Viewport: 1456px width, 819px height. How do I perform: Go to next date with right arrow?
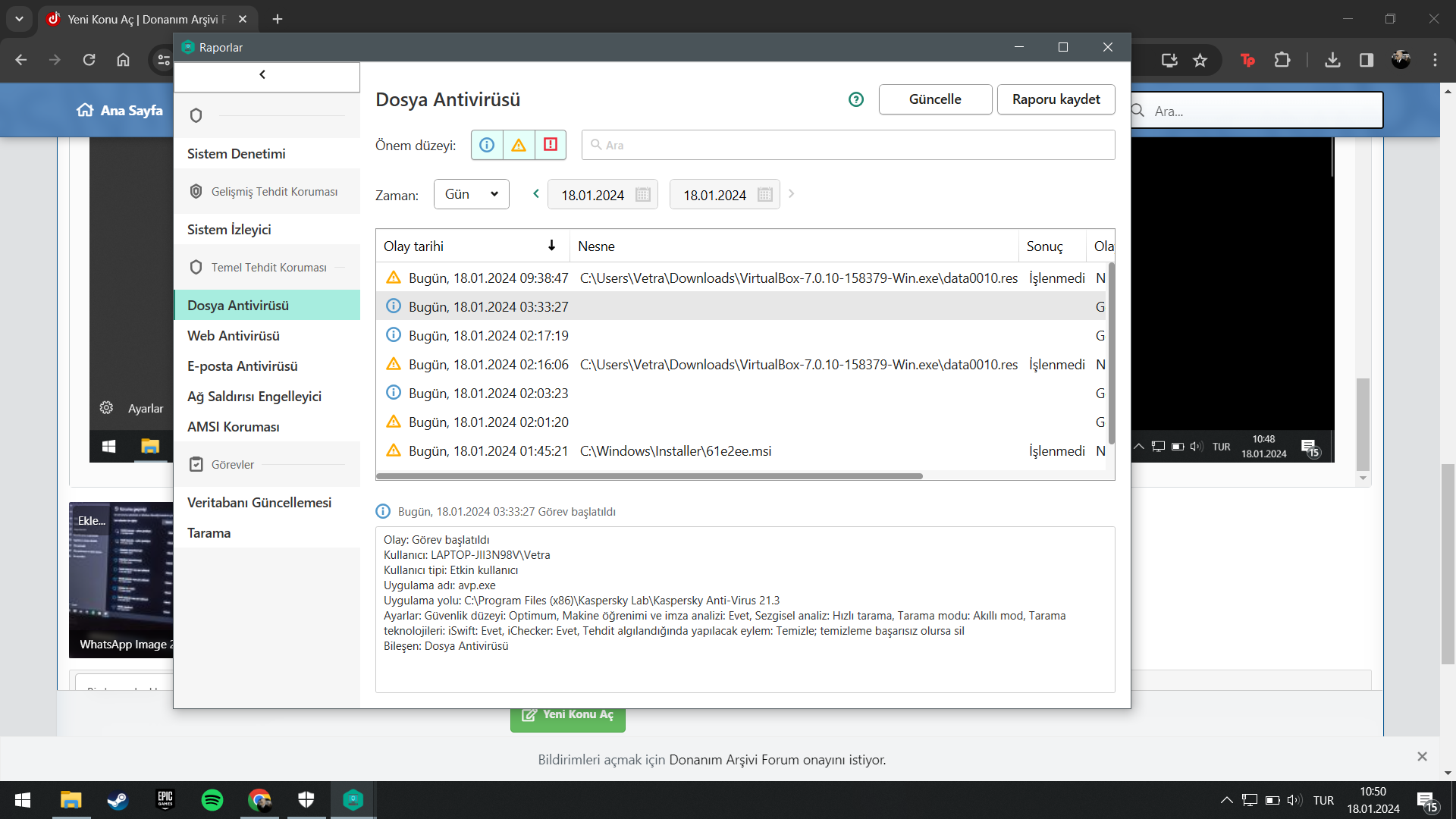[x=791, y=194]
